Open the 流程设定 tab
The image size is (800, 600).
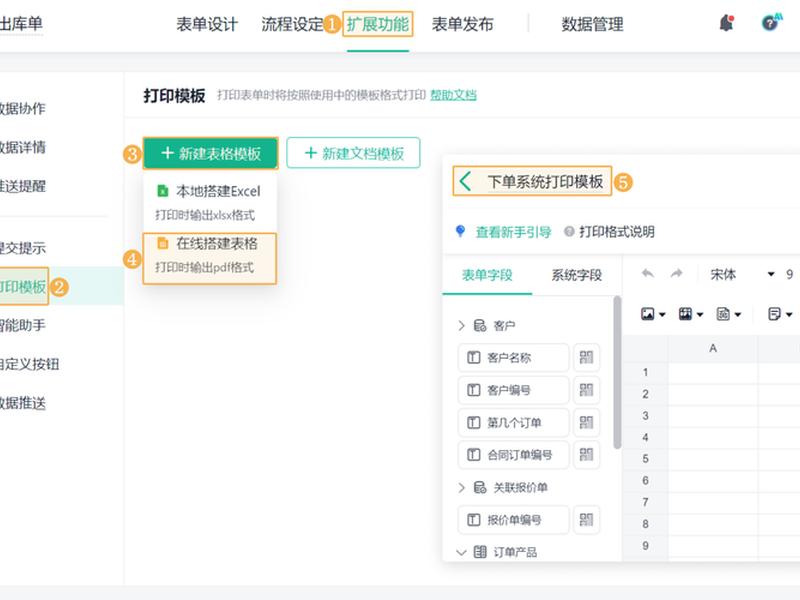[x=292, y=24]
